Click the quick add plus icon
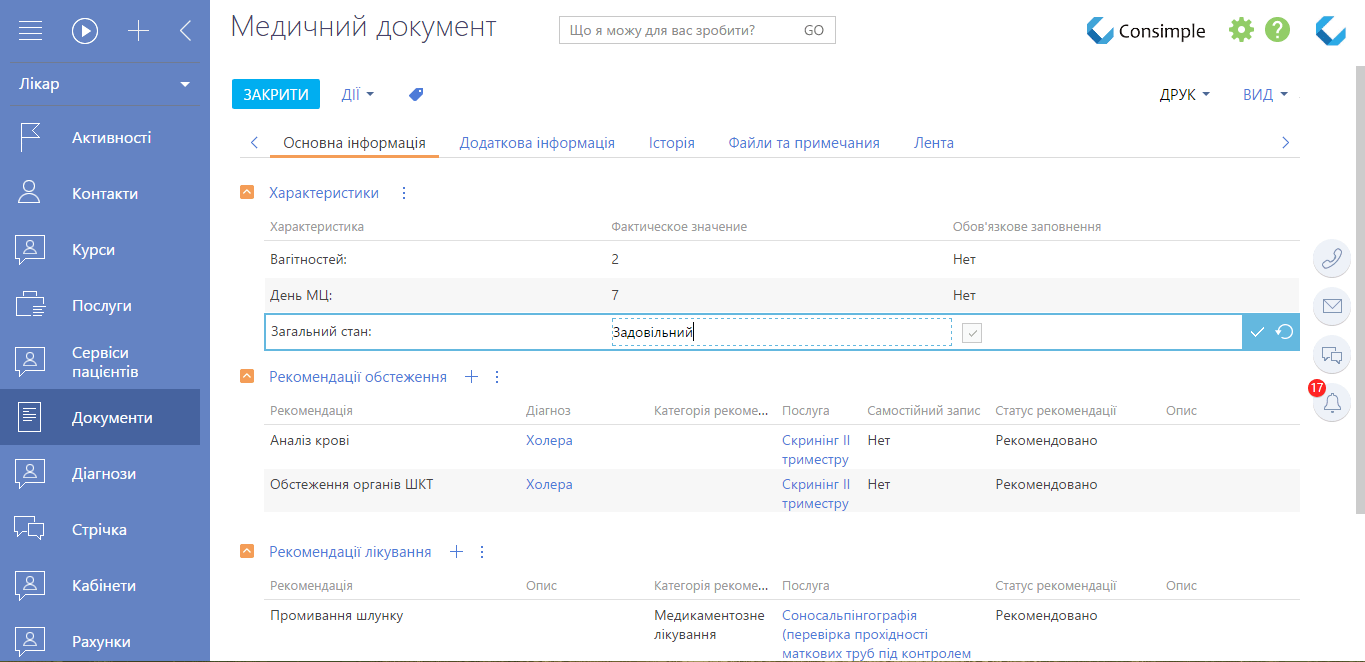1365x662 pixels. tap(138, 31)
